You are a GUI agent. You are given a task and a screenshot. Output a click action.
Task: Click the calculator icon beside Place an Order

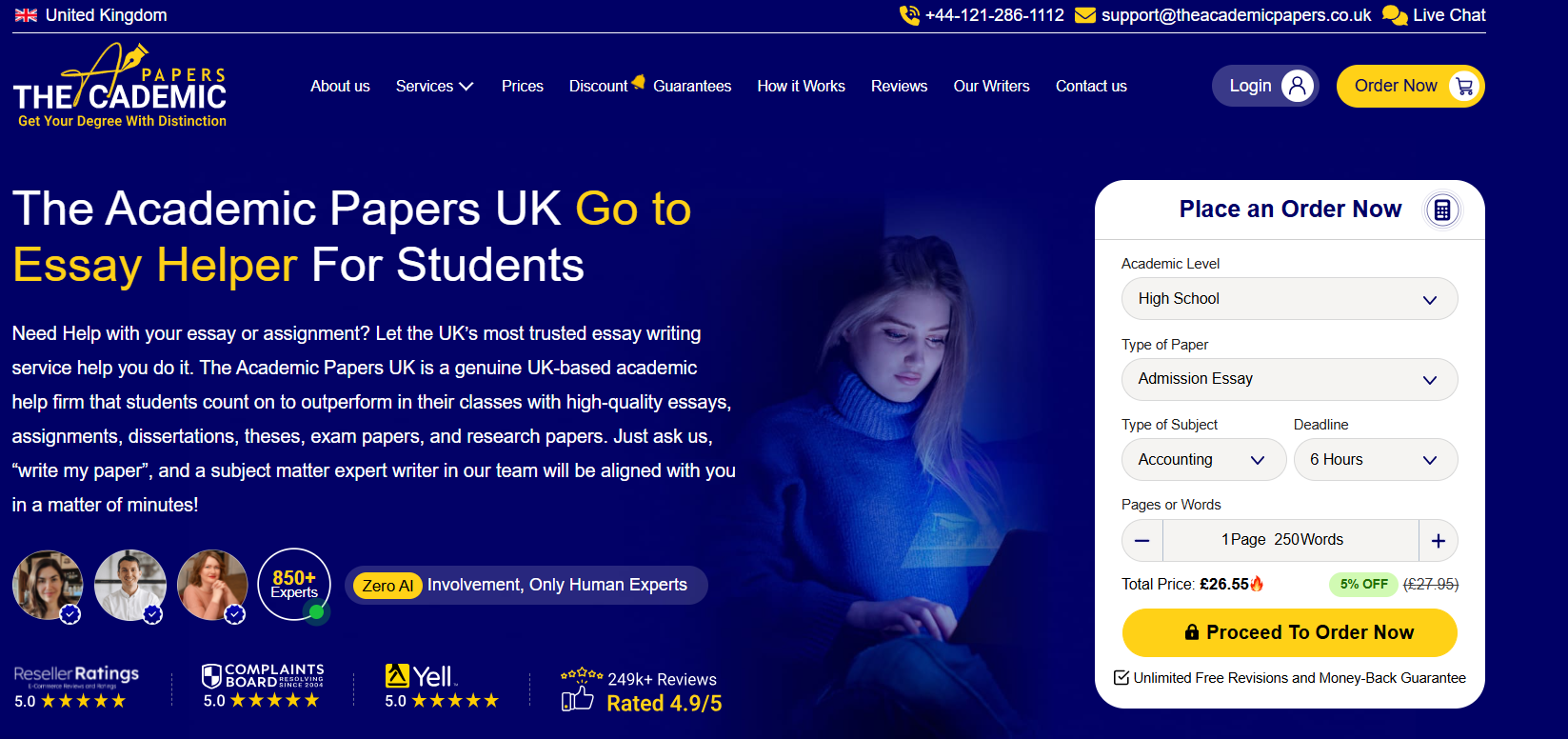point(1442,210)
